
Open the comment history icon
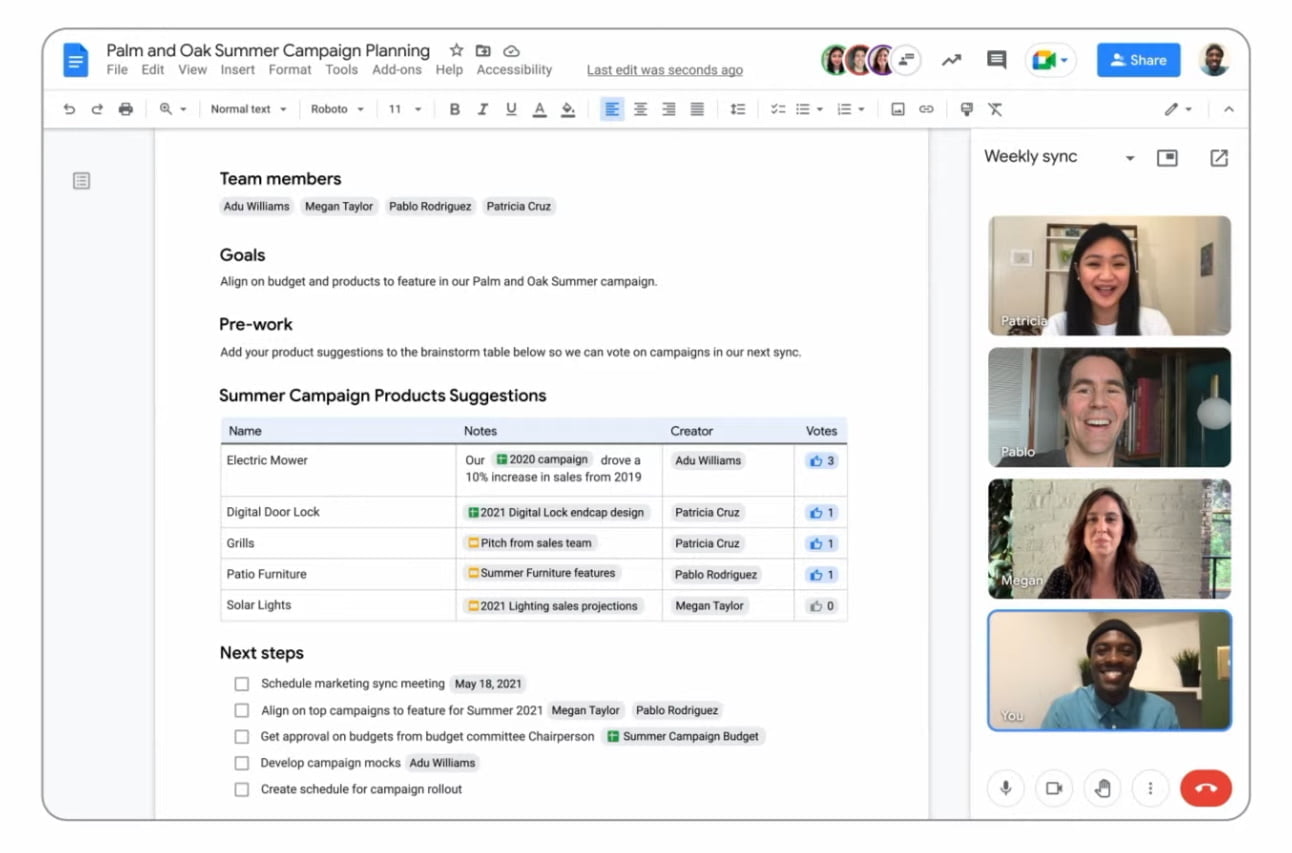click(996, 60)
